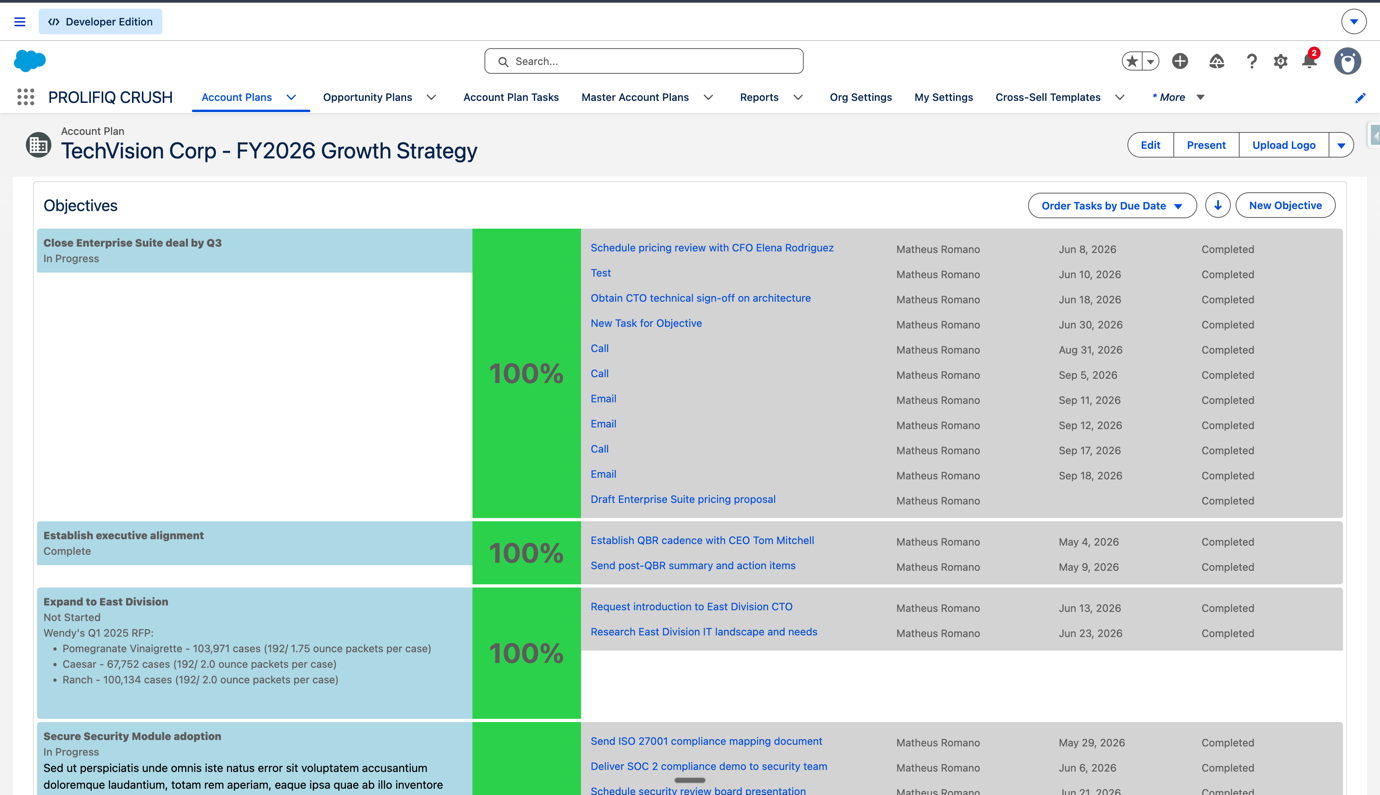1380x795 pixels.
Task: Click the pencil to edit navigation items
Action: coord(1360,98)
